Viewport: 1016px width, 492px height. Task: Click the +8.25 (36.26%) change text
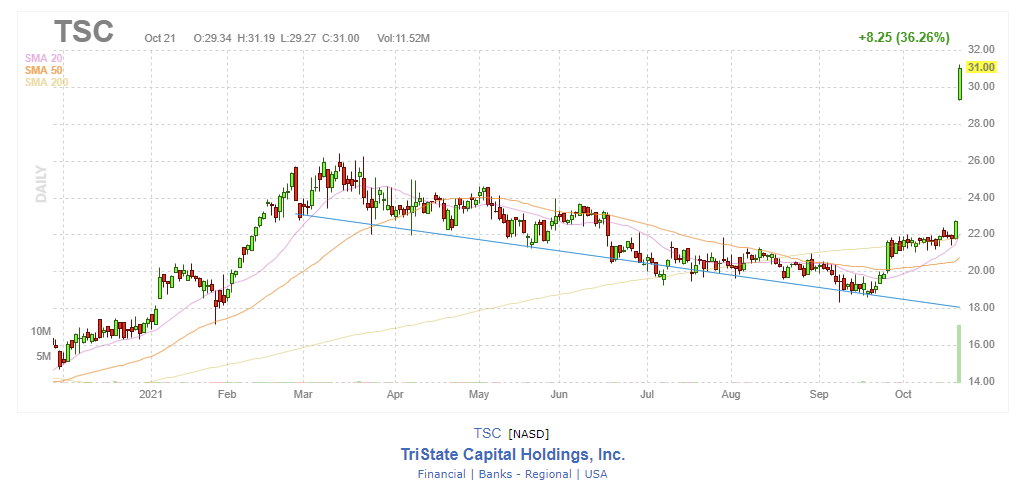904,38
